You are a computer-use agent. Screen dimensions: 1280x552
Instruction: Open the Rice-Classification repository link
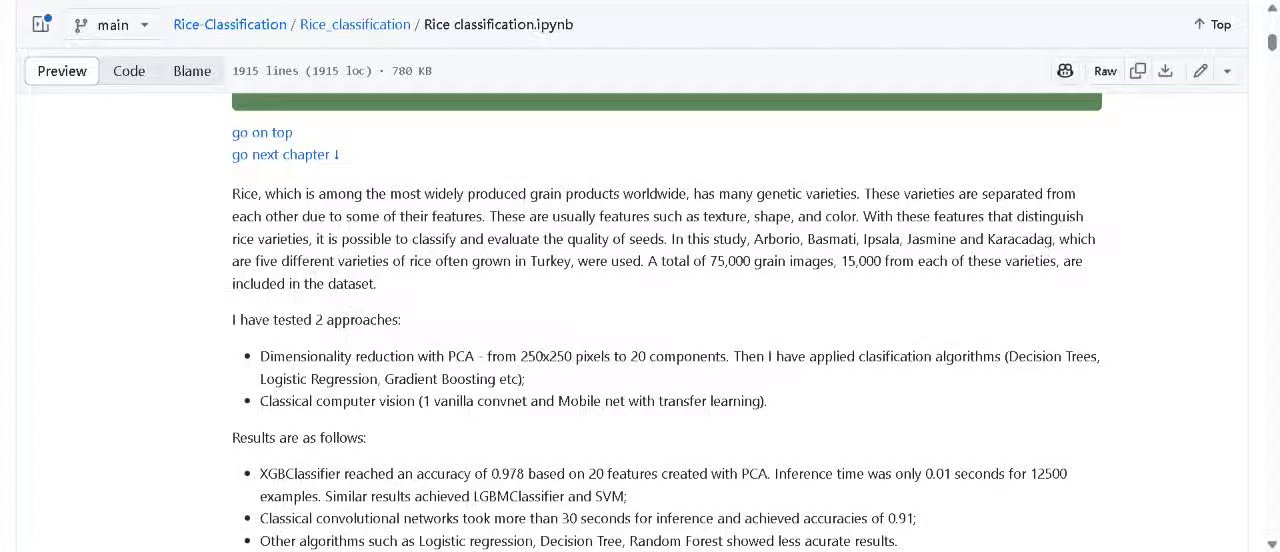click(230, 24)
